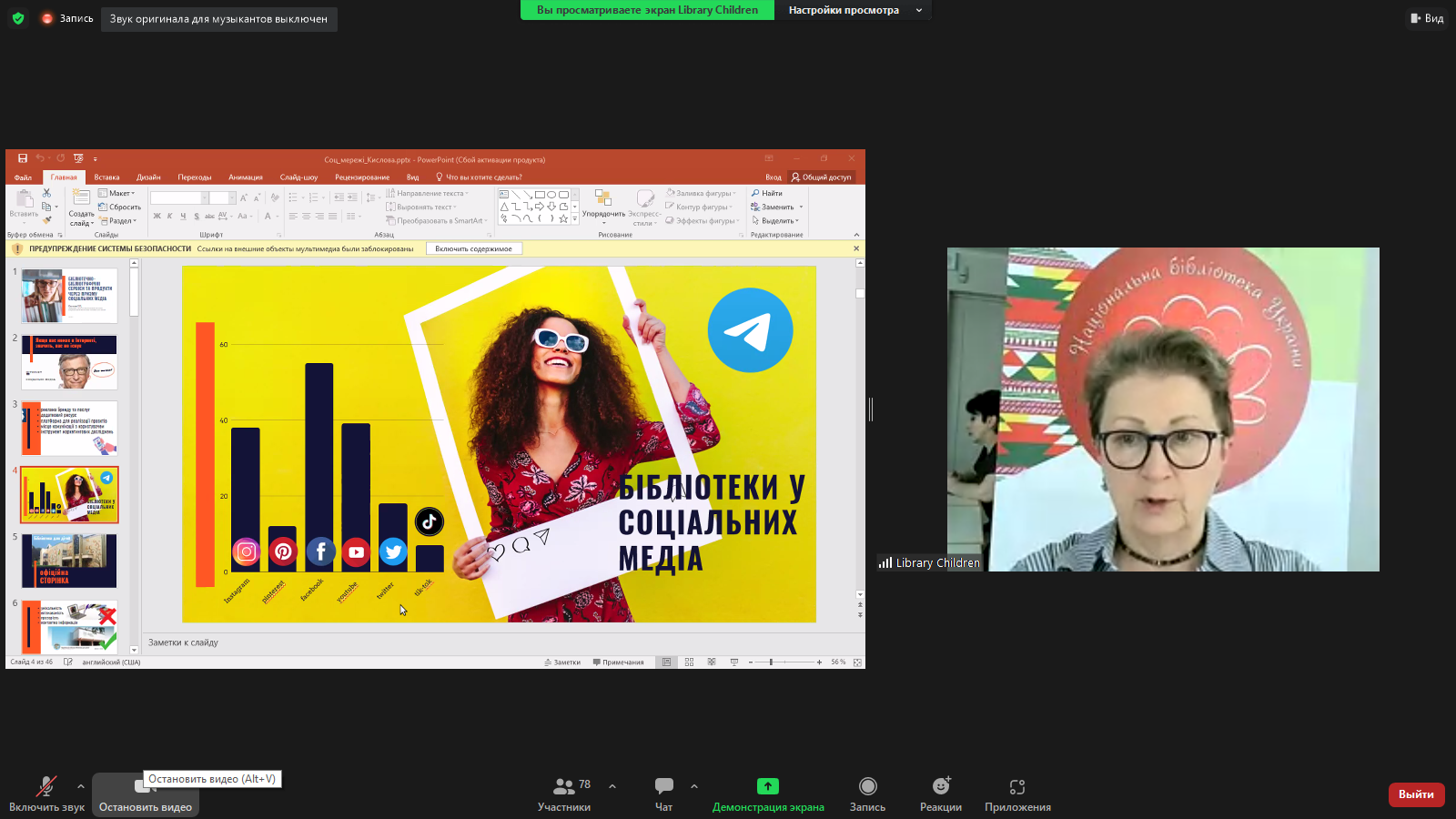The height and width of the screenshot is (819, 1456).
Task: Expand the participants options arrow
Action: [612, 786]
